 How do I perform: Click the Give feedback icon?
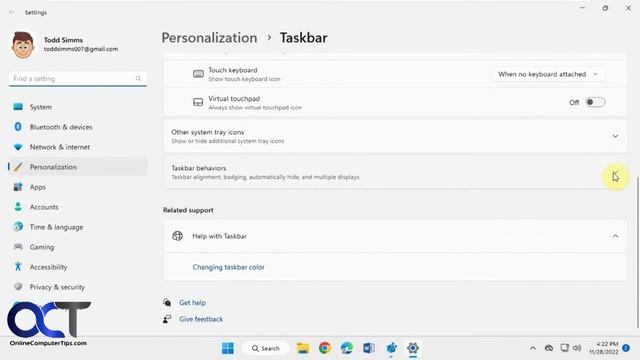point(167,319)
